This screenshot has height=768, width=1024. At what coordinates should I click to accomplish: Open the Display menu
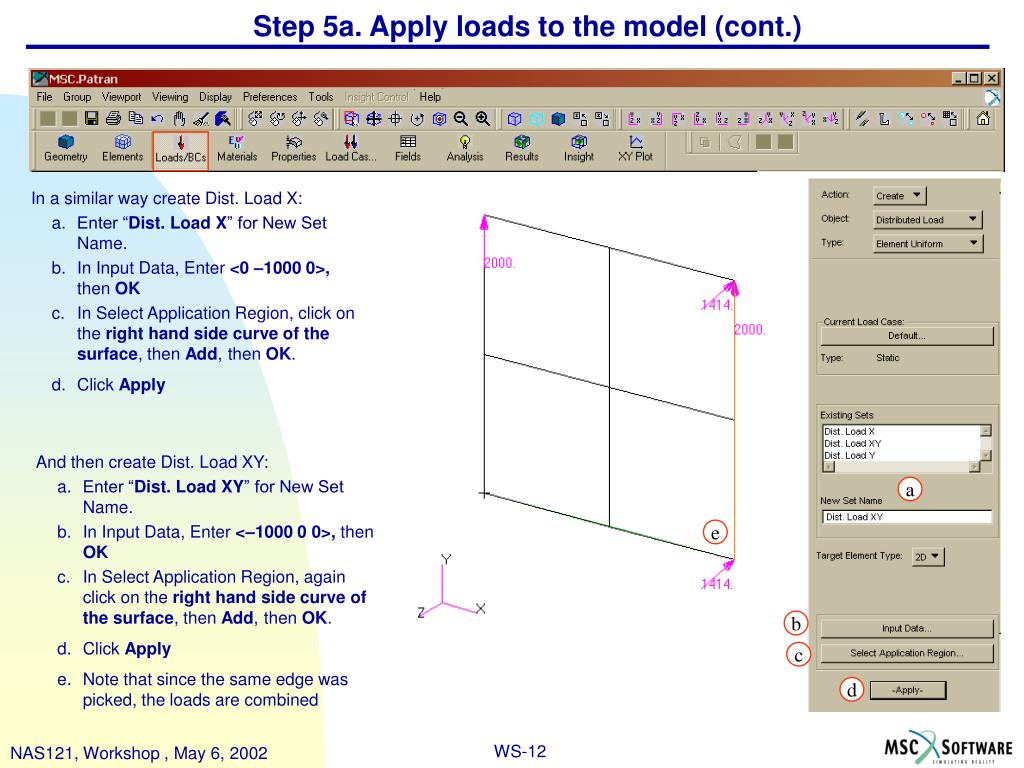point(216,97)
